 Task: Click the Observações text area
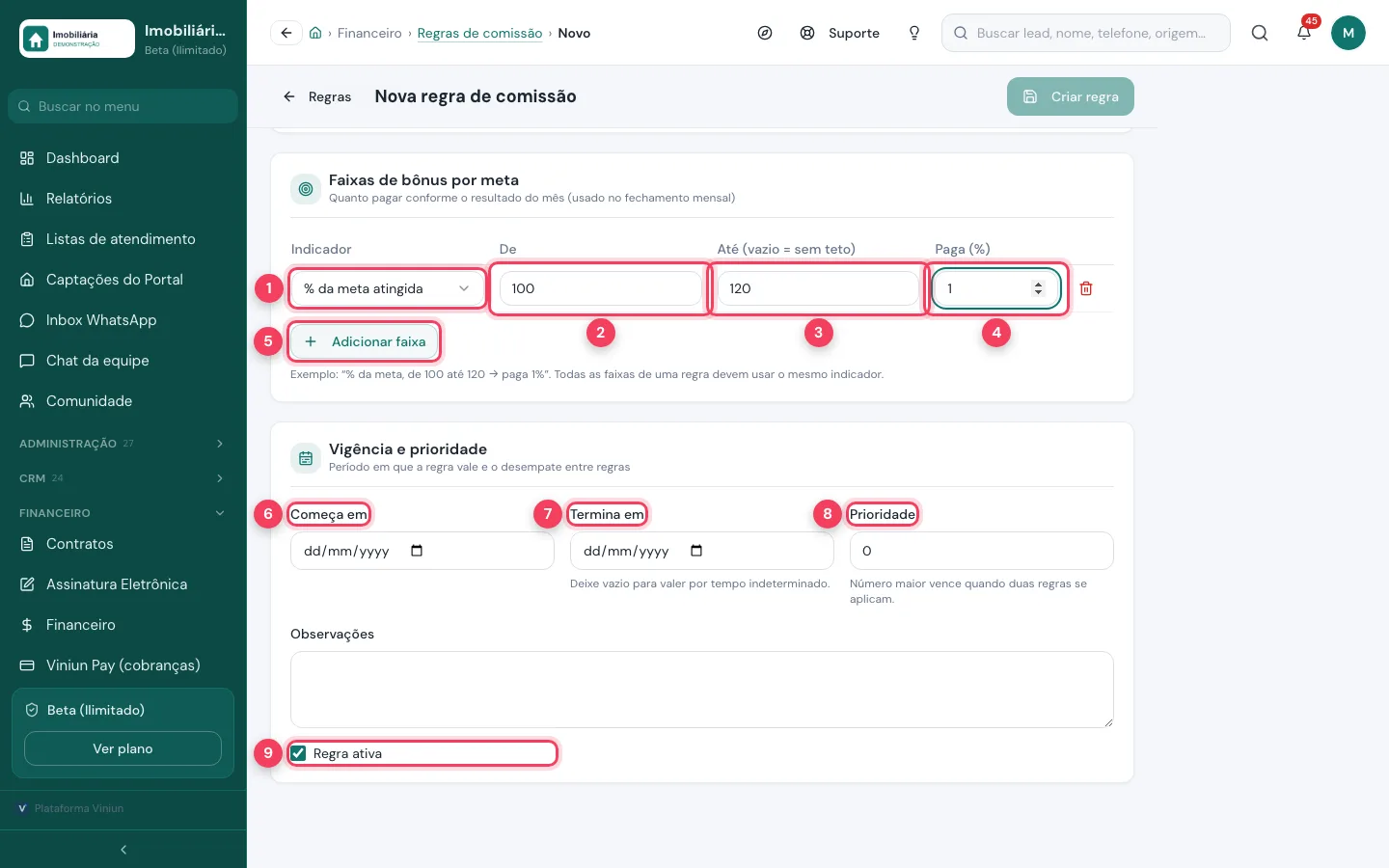(702, 690)
